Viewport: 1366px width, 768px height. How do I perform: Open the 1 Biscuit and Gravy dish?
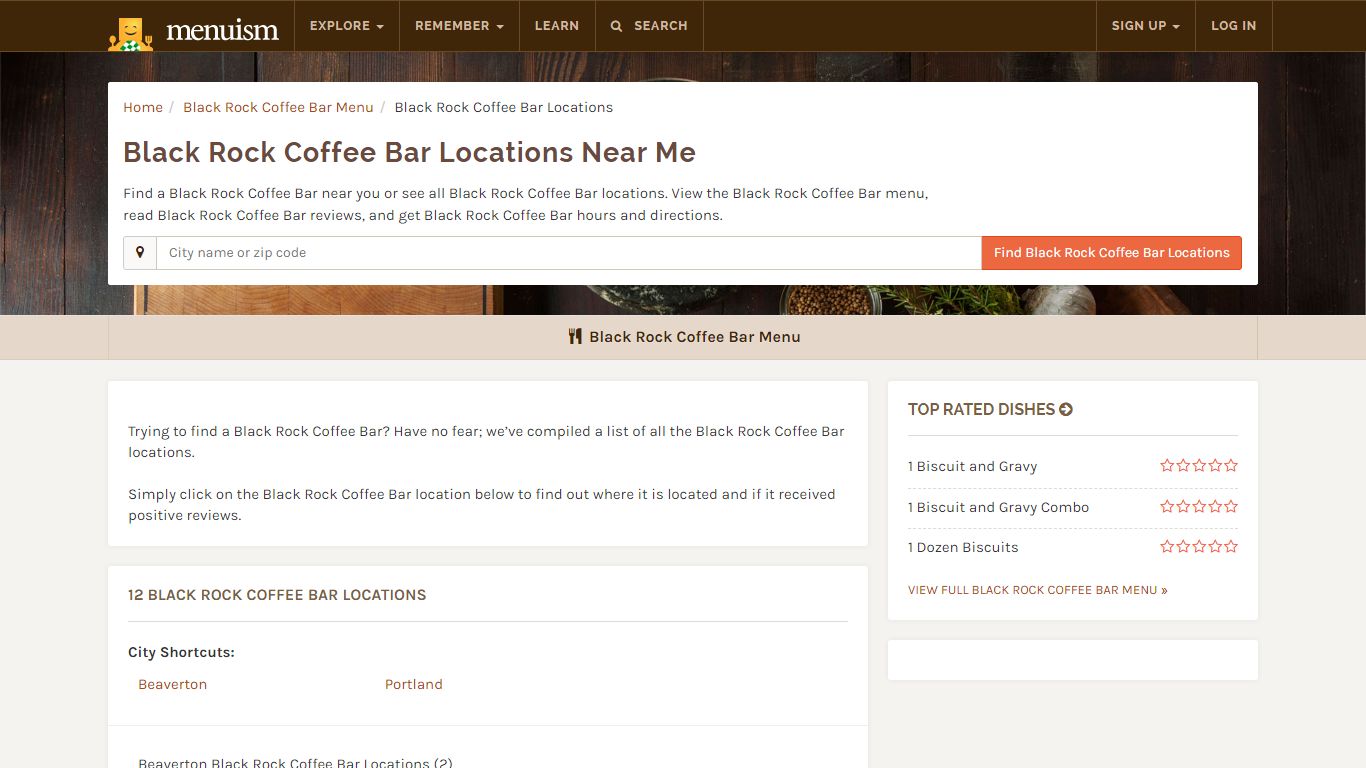coord(972,466)
